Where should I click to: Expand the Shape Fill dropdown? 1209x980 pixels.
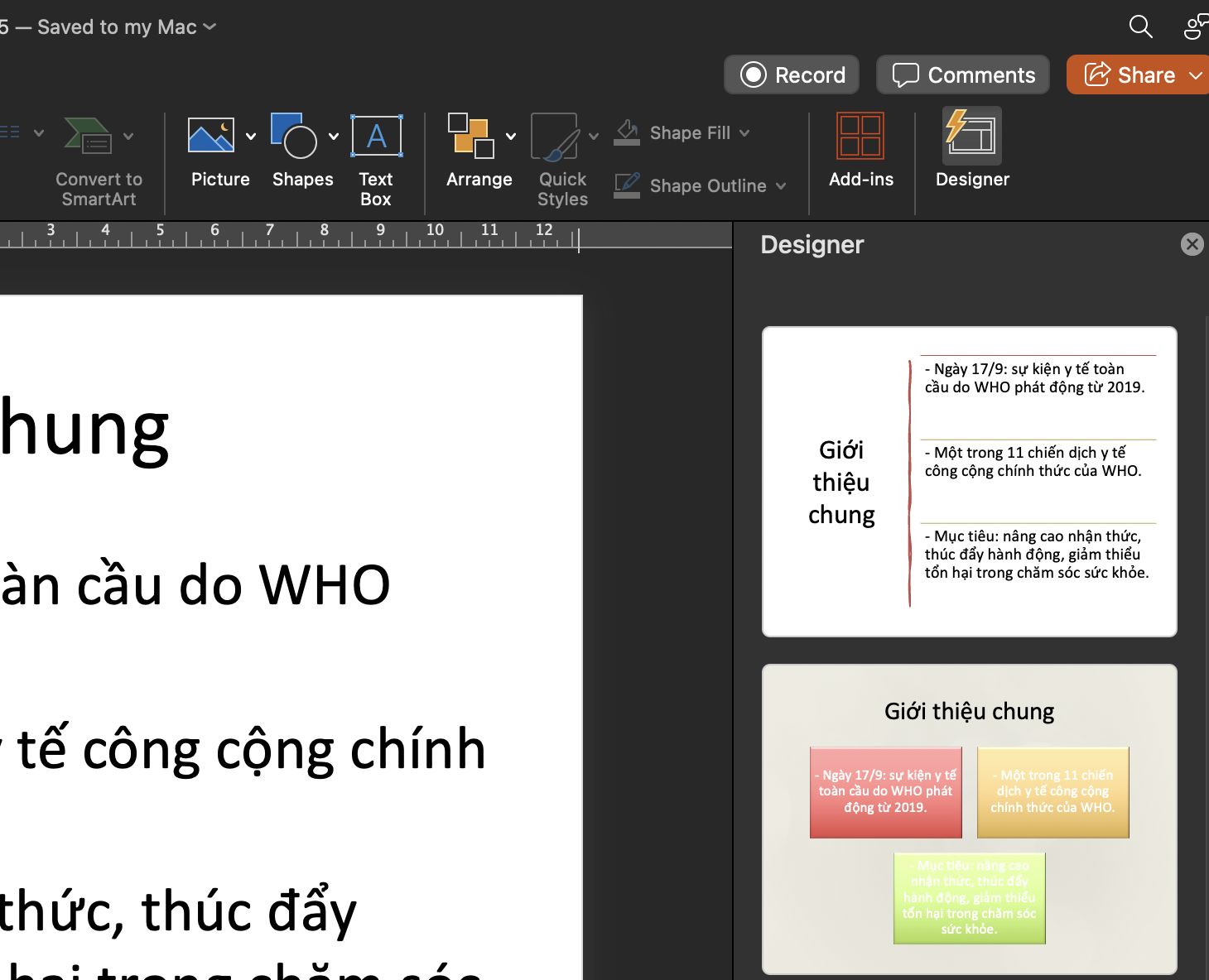pos(744,133)
